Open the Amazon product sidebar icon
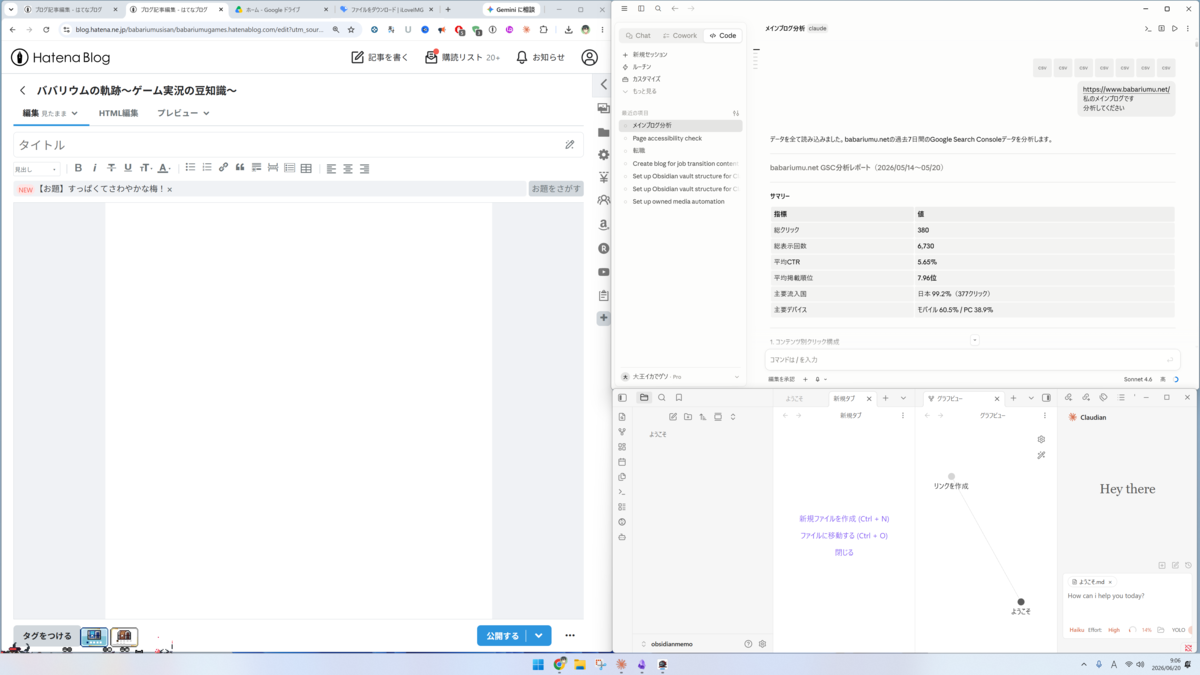1200x675 pixels. tap(603, 225)
